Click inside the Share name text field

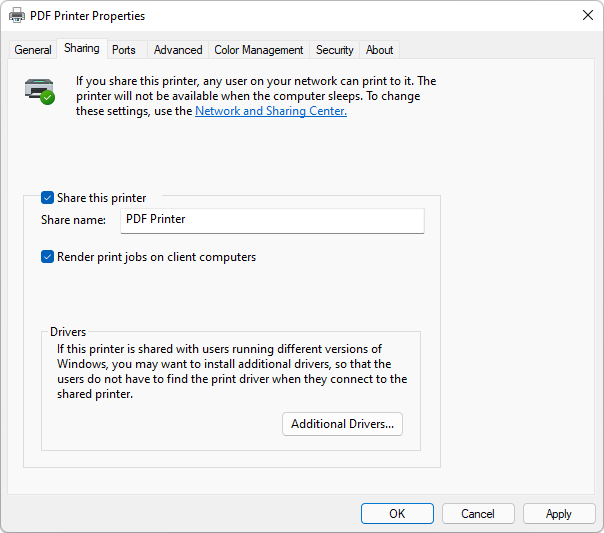(x=272, y=221)
